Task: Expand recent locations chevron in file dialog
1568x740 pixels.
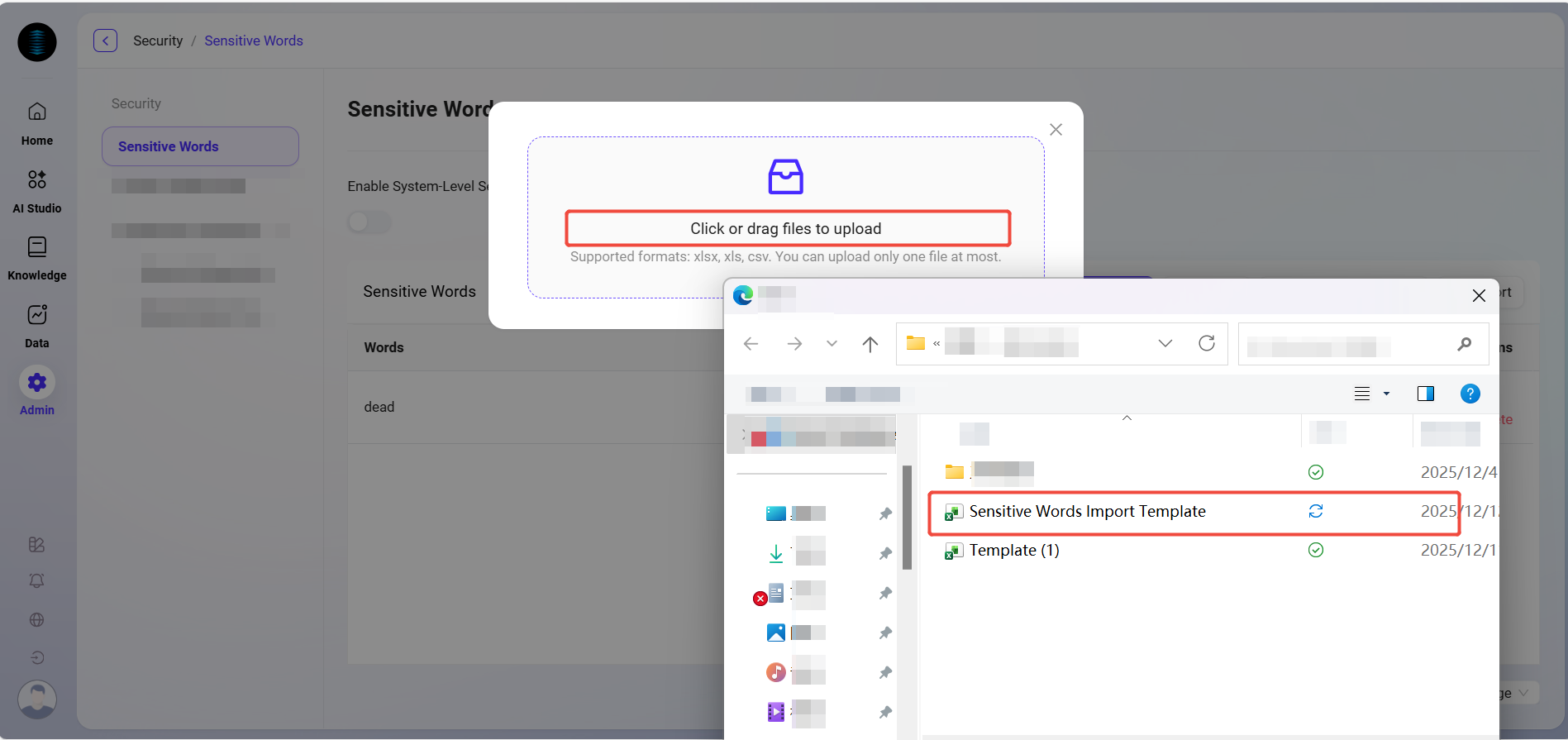Action: [x=832, y=344]
